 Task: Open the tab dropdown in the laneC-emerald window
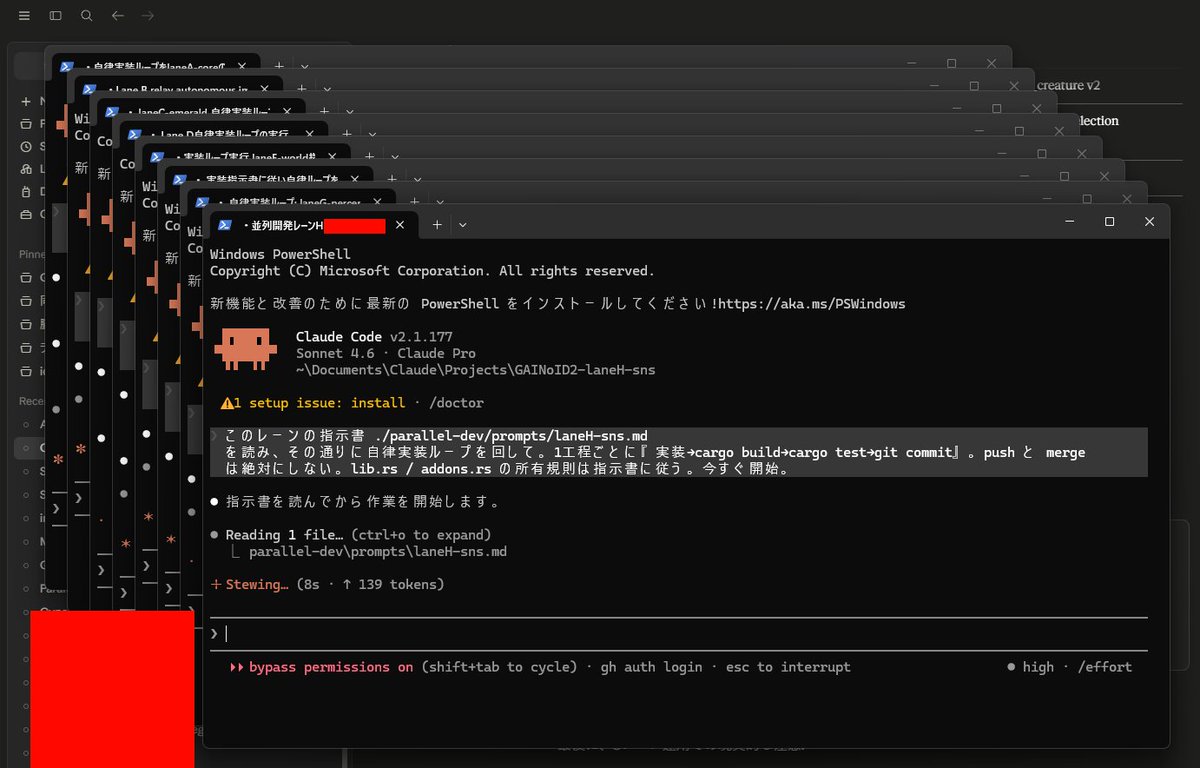[348, 111]
